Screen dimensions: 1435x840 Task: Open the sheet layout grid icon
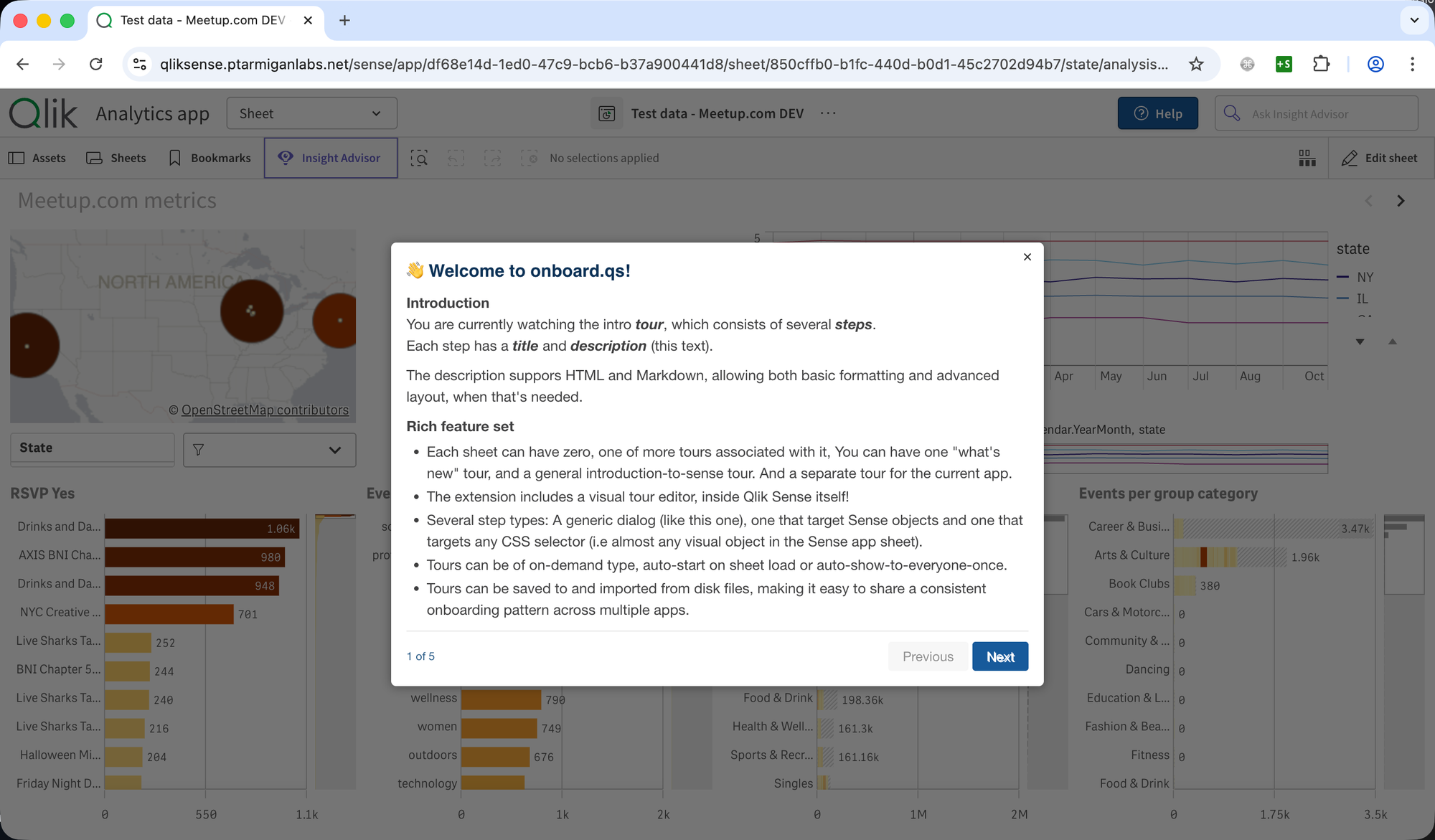(1307, 158)
